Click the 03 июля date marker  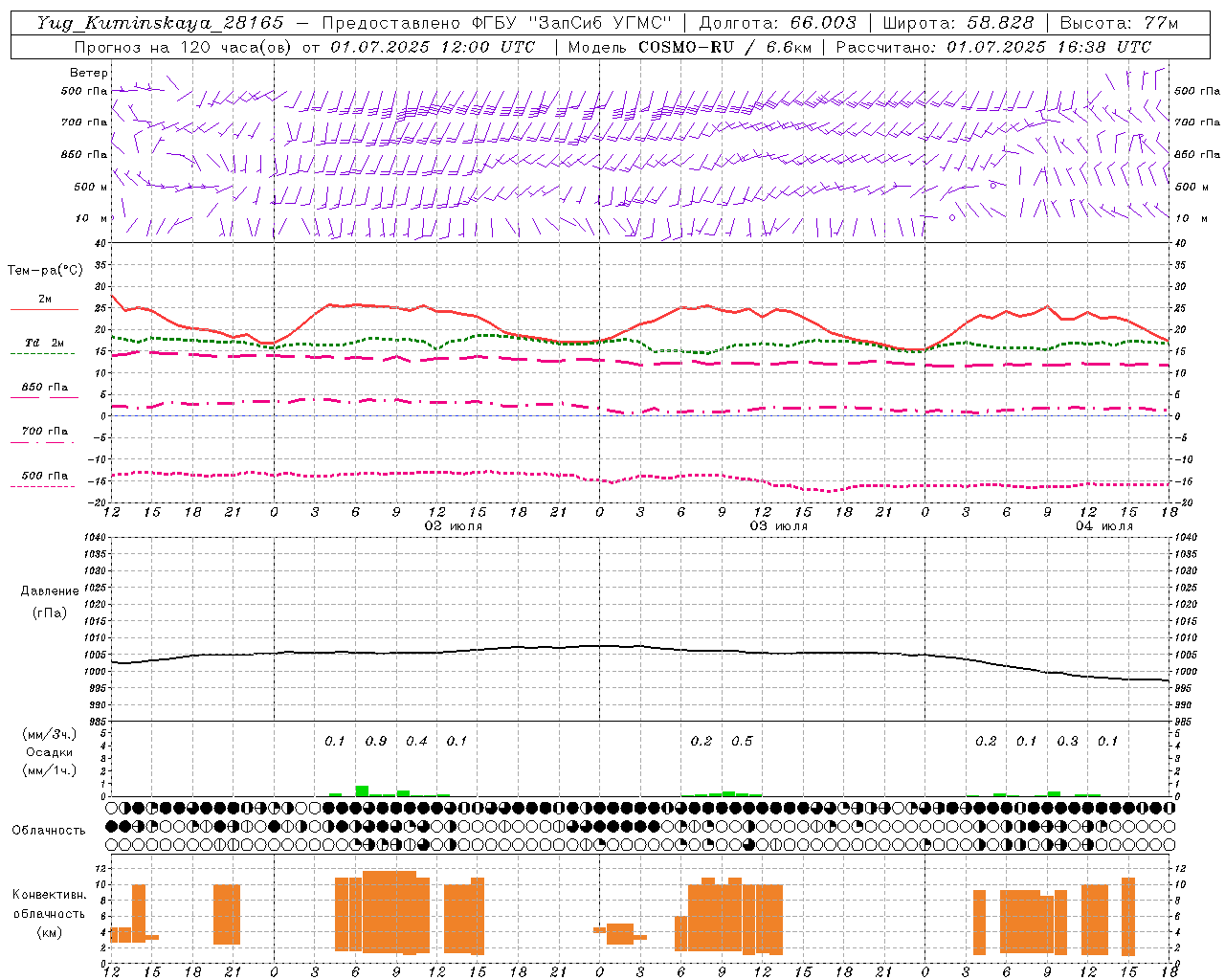[x=778, y=526]
